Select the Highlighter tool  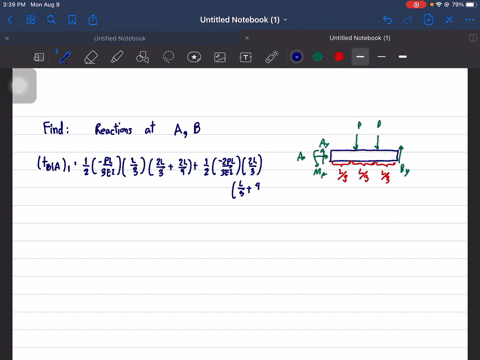[x=117, y=57]
